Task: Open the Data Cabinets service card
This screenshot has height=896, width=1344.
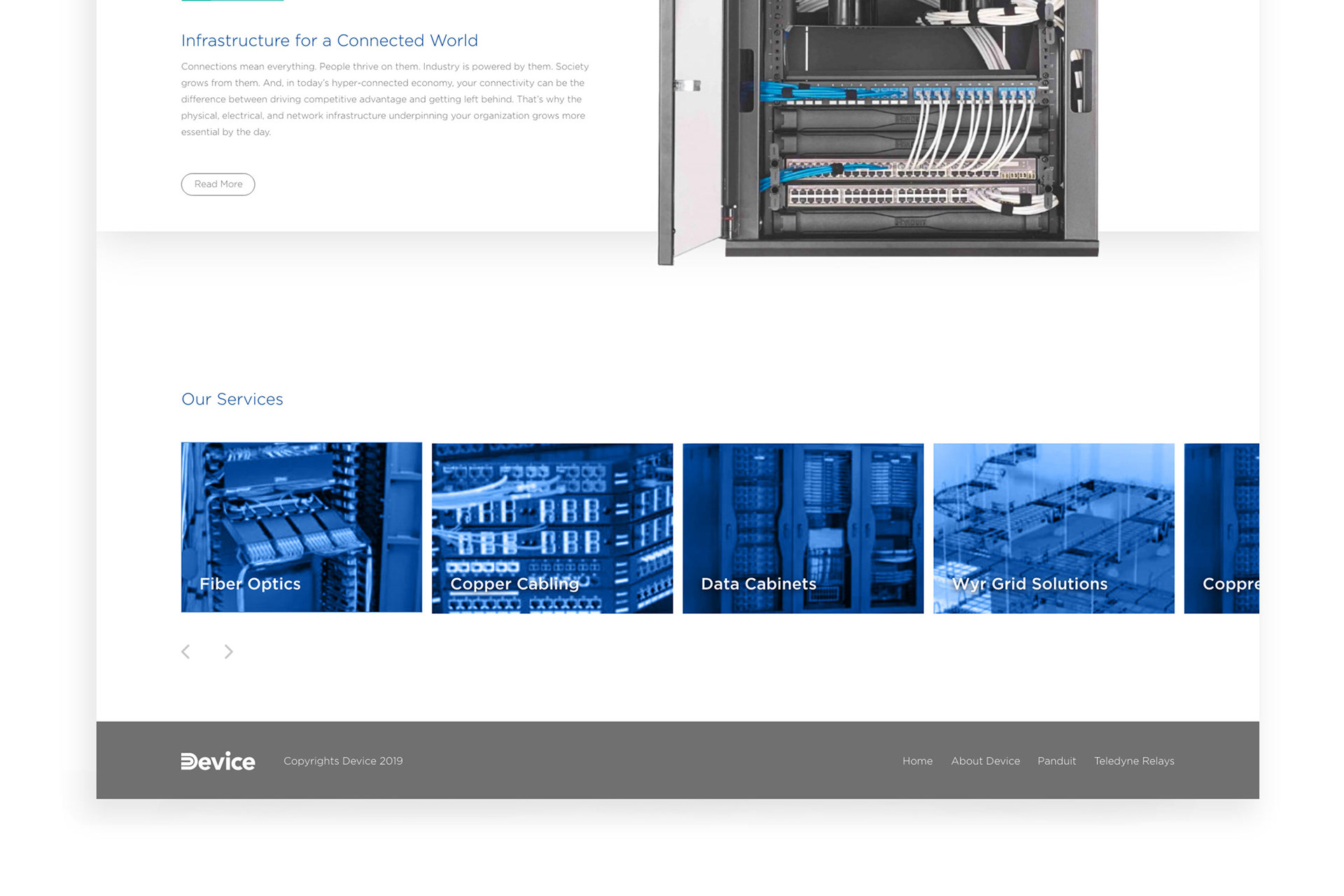Action: coord(803,528)
